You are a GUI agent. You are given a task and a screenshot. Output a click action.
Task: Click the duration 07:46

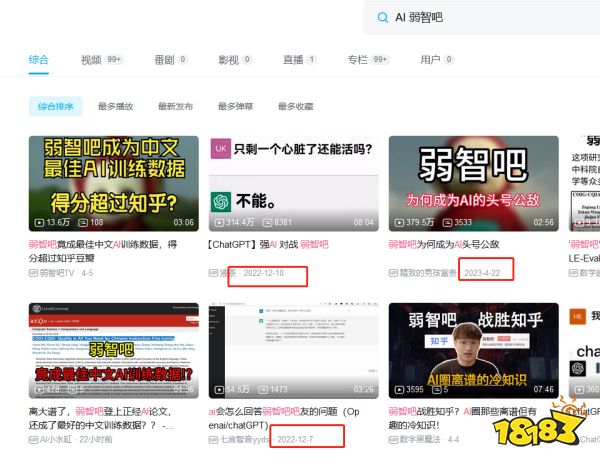coord(543,390)
